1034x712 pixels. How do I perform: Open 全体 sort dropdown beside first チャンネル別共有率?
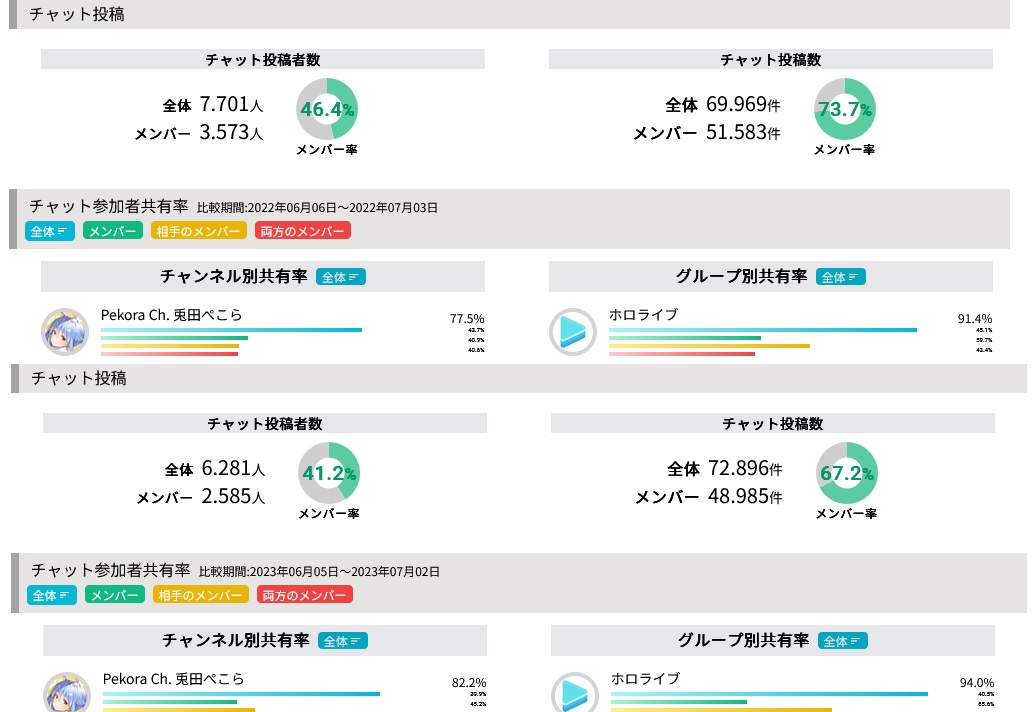[341, 277]
